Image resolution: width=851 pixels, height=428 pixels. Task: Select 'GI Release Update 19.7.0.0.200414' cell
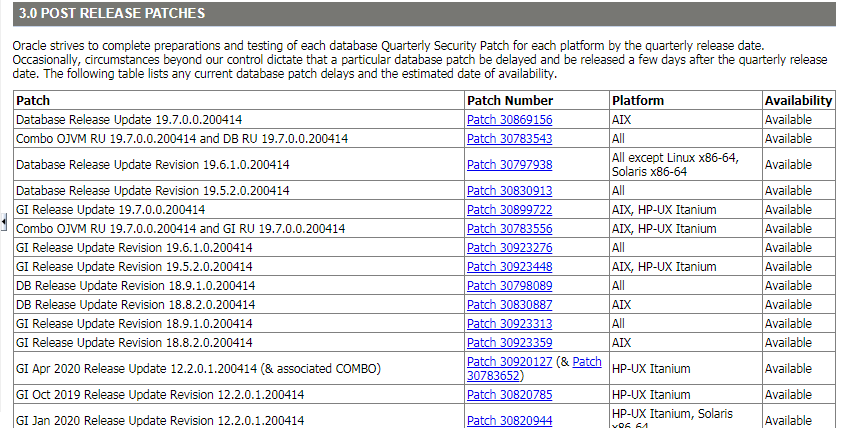click(239, 210)
